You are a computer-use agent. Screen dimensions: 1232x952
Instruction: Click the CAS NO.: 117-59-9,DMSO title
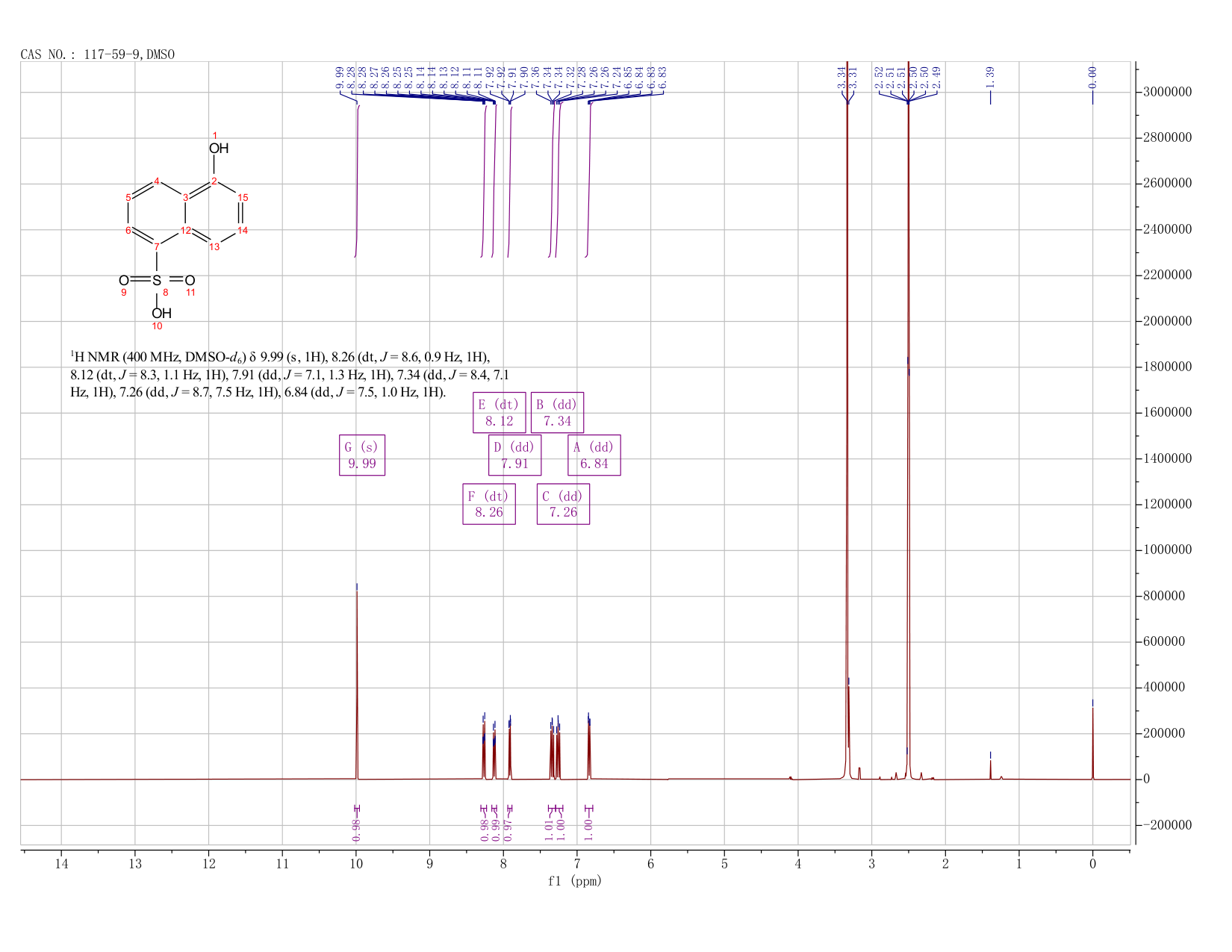pos(98,55)
